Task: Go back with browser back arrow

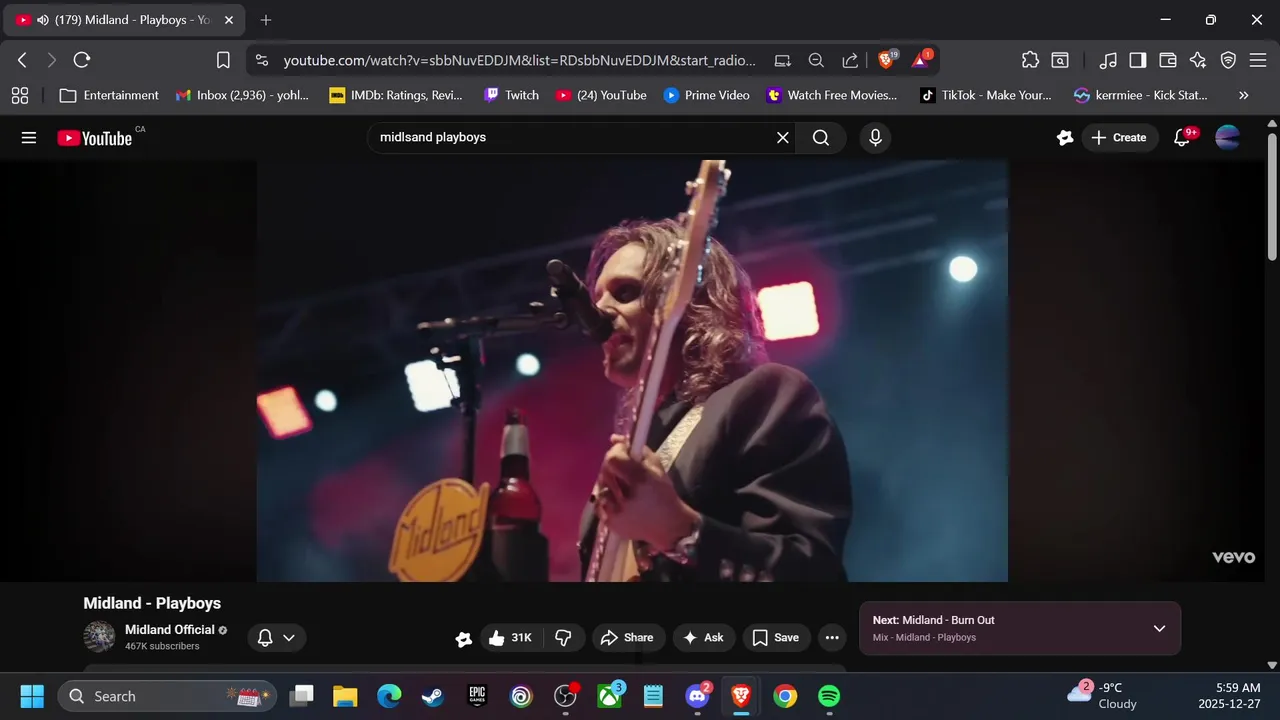Action: pos(23,60)
